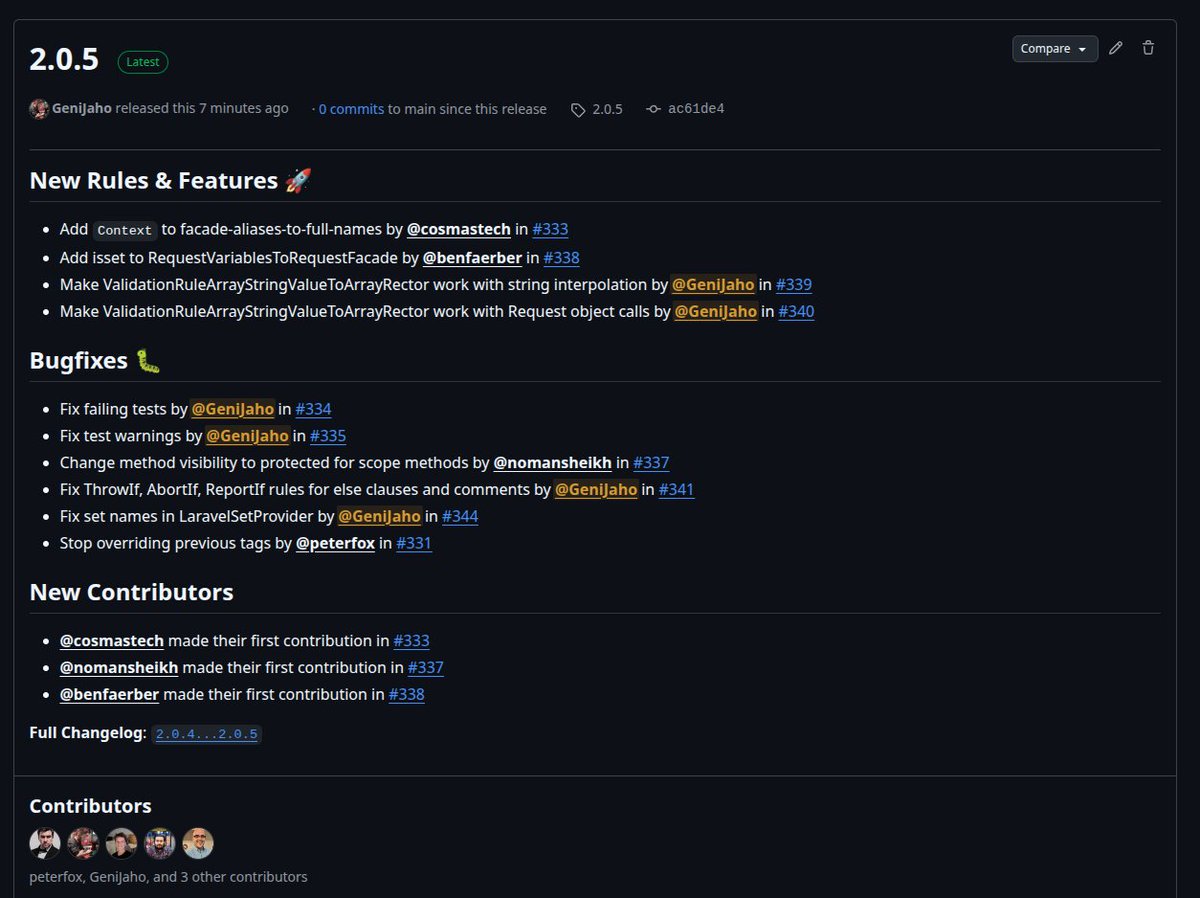Click the third contributor avatar

pyautogui.click(x=122, y=843)
